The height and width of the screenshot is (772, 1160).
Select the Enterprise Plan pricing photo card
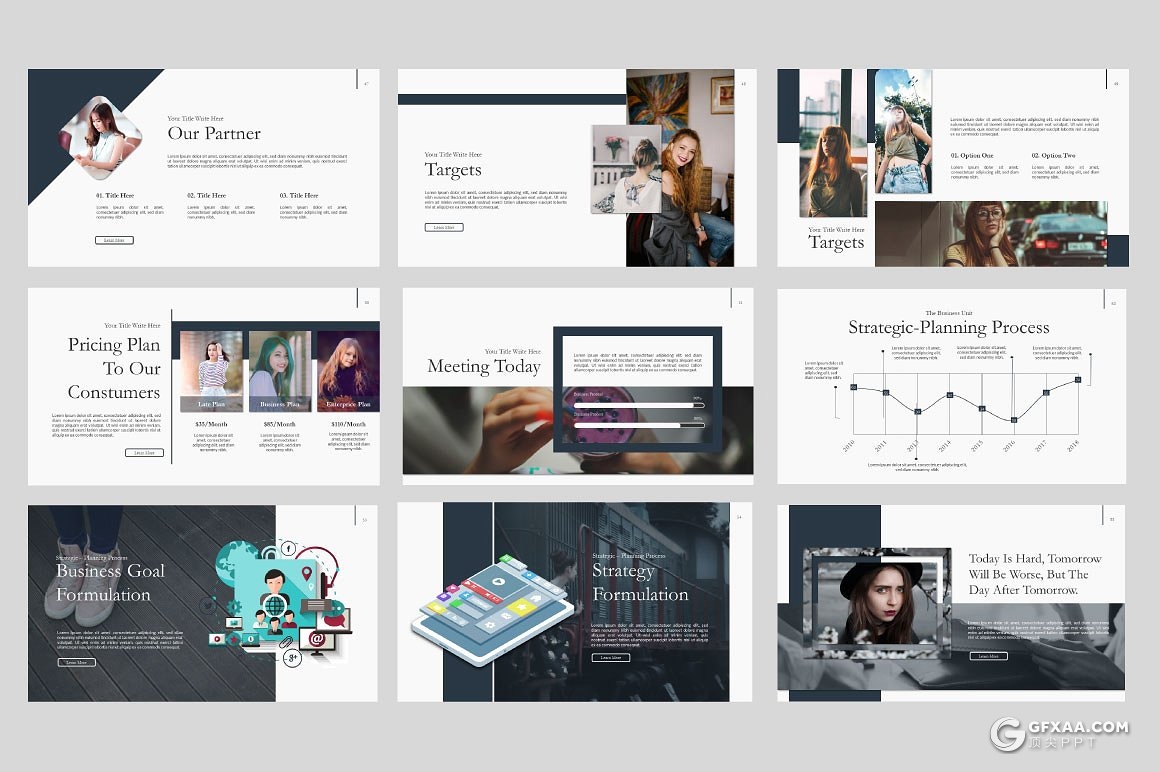point(348,371)
